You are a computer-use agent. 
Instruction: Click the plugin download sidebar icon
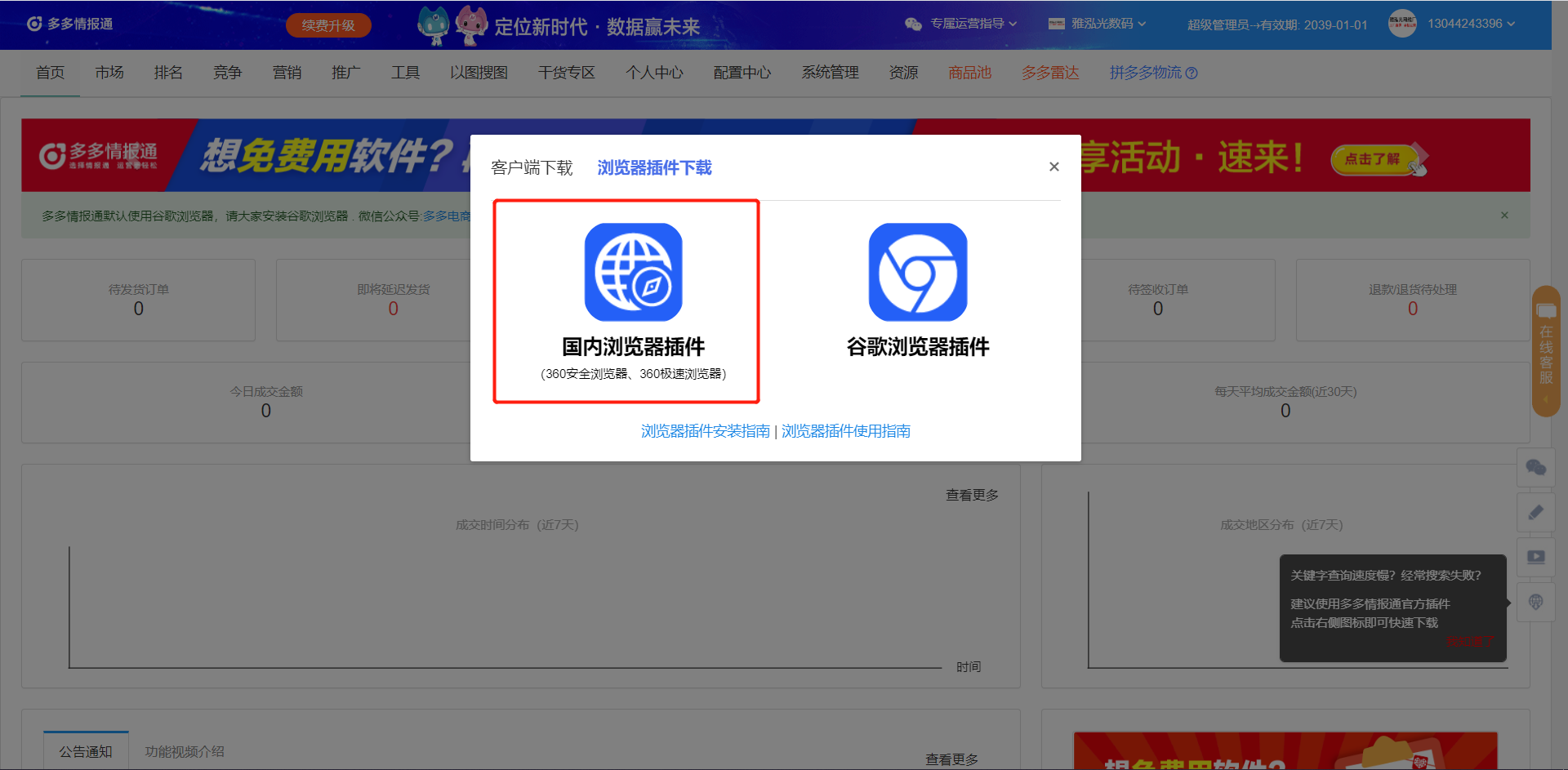(1535, 602)
